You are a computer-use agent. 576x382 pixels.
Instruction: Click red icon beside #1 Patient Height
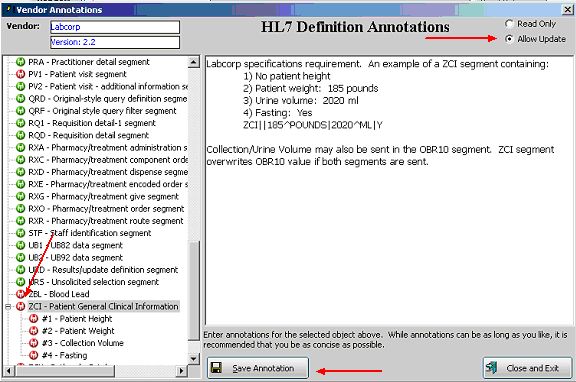coord(33,318)
